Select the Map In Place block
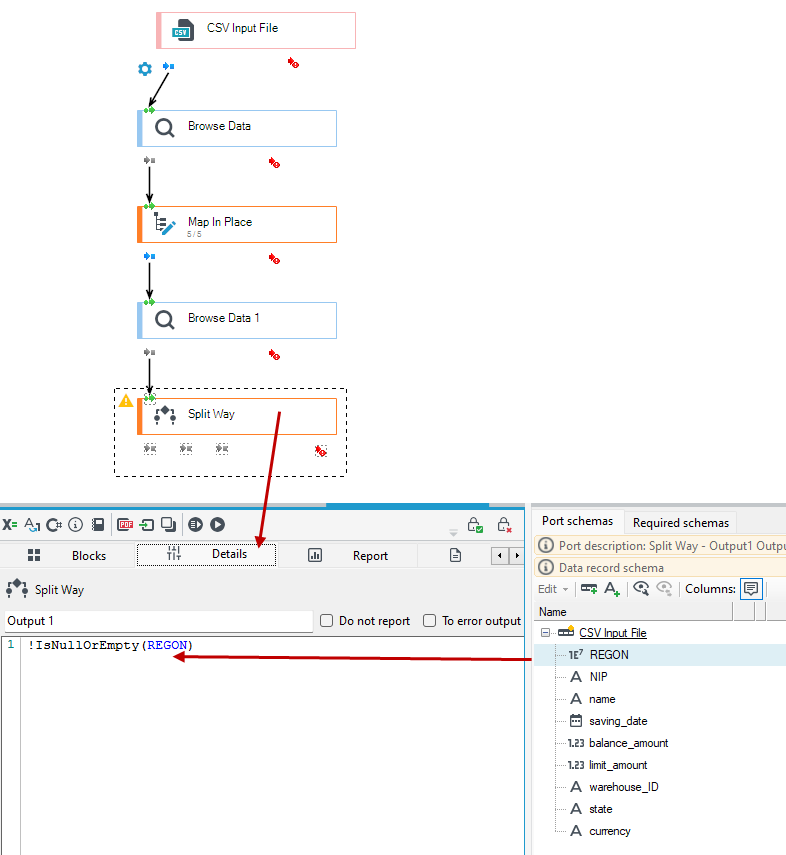The height and width of the screenshot is (855, 786). click(x=237, y=225)
